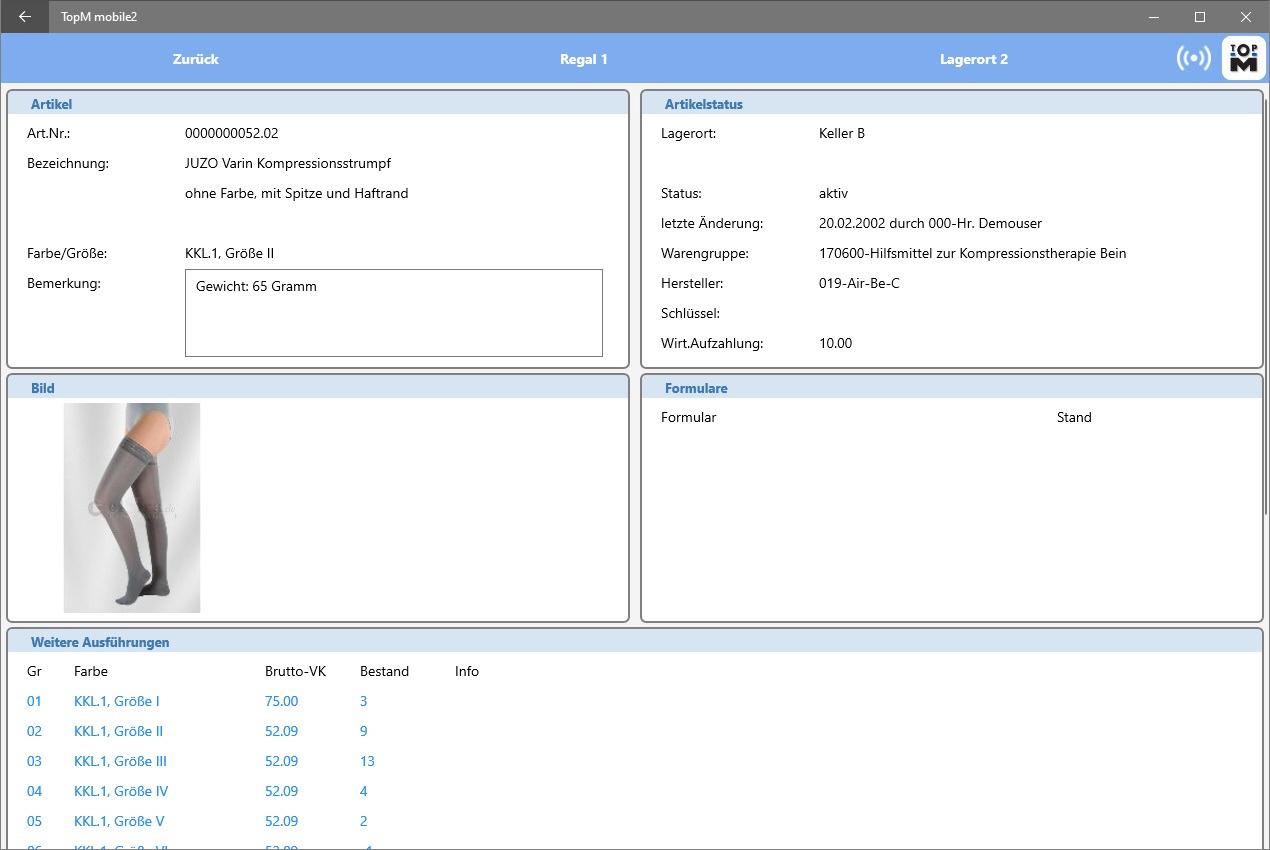The height and width of the screenshot is (850, 1270).
Task: Click the Lagerort value Keller B
Action: pyautogui.click(x=842, y=133)
